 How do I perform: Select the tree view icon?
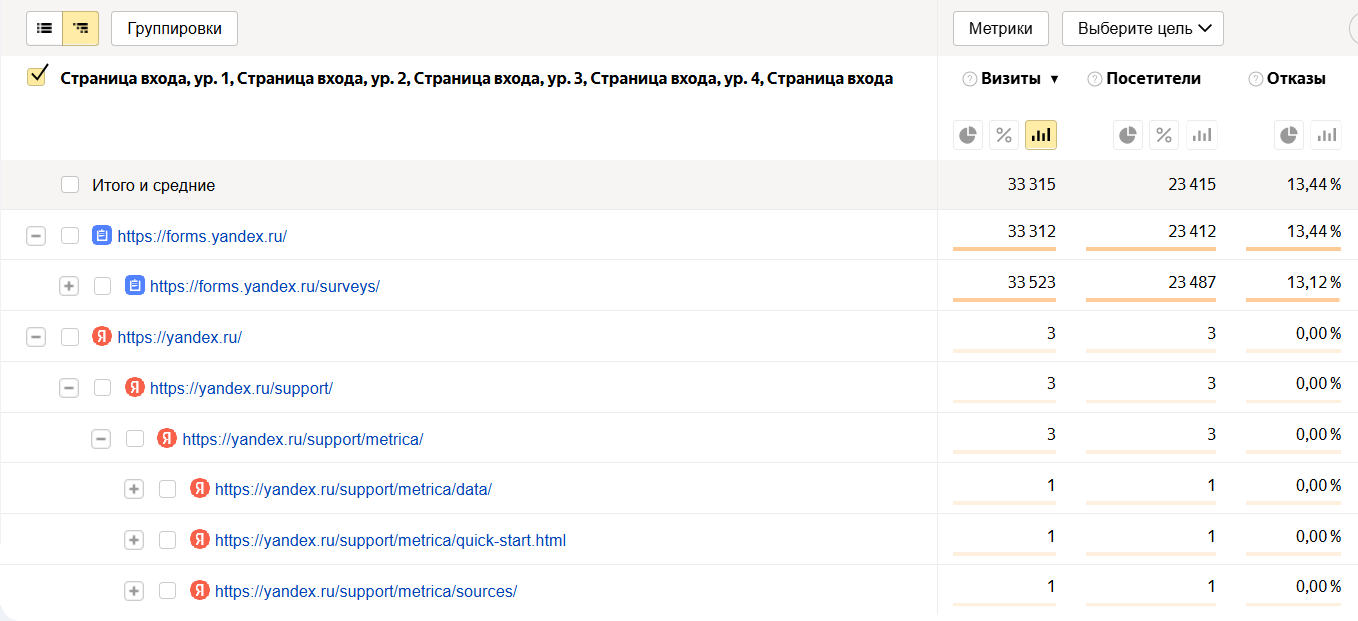tap(81, 29)
